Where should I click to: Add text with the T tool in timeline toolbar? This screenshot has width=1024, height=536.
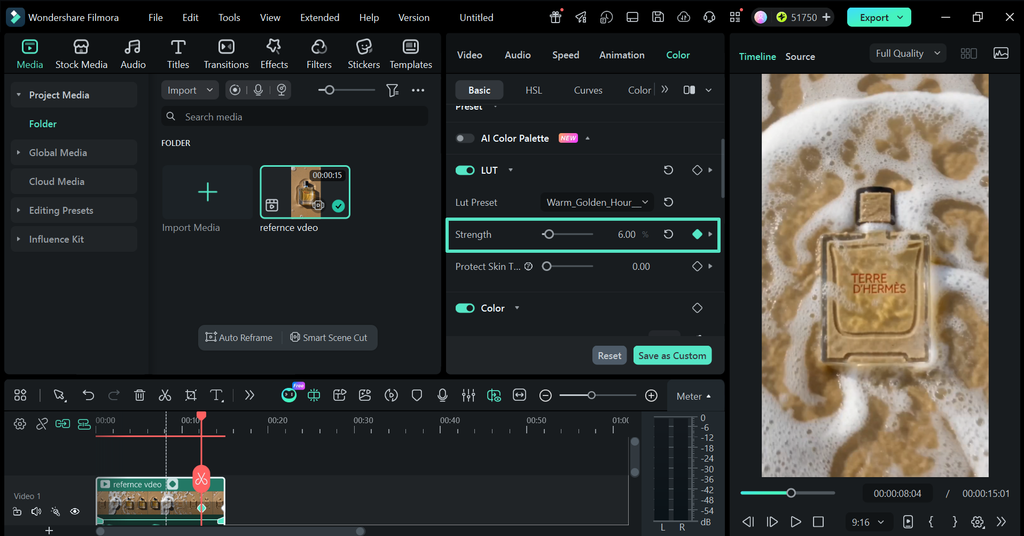(x=216, y=395)
